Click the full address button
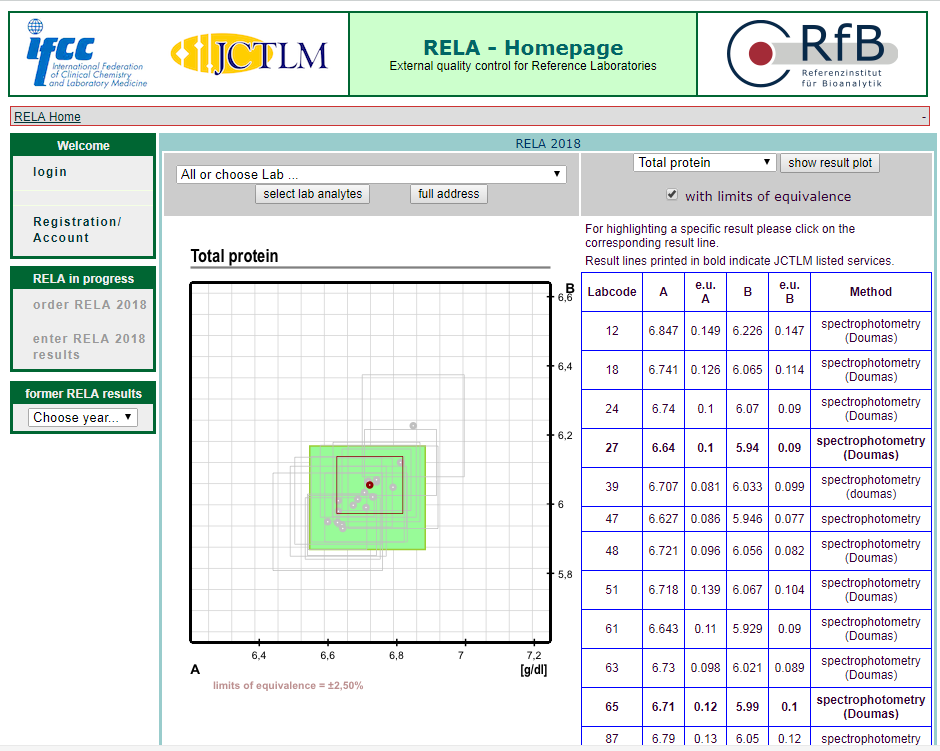Viewport: 940px width, 751px height. pos(448,194)
